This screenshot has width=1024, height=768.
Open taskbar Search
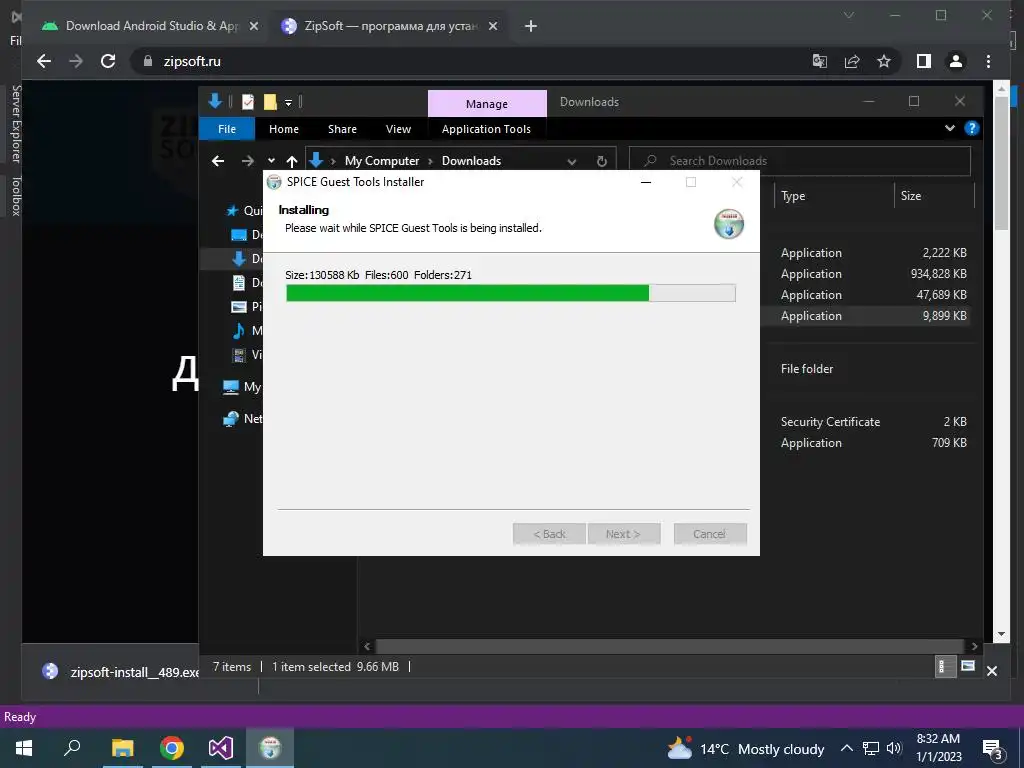72,748
